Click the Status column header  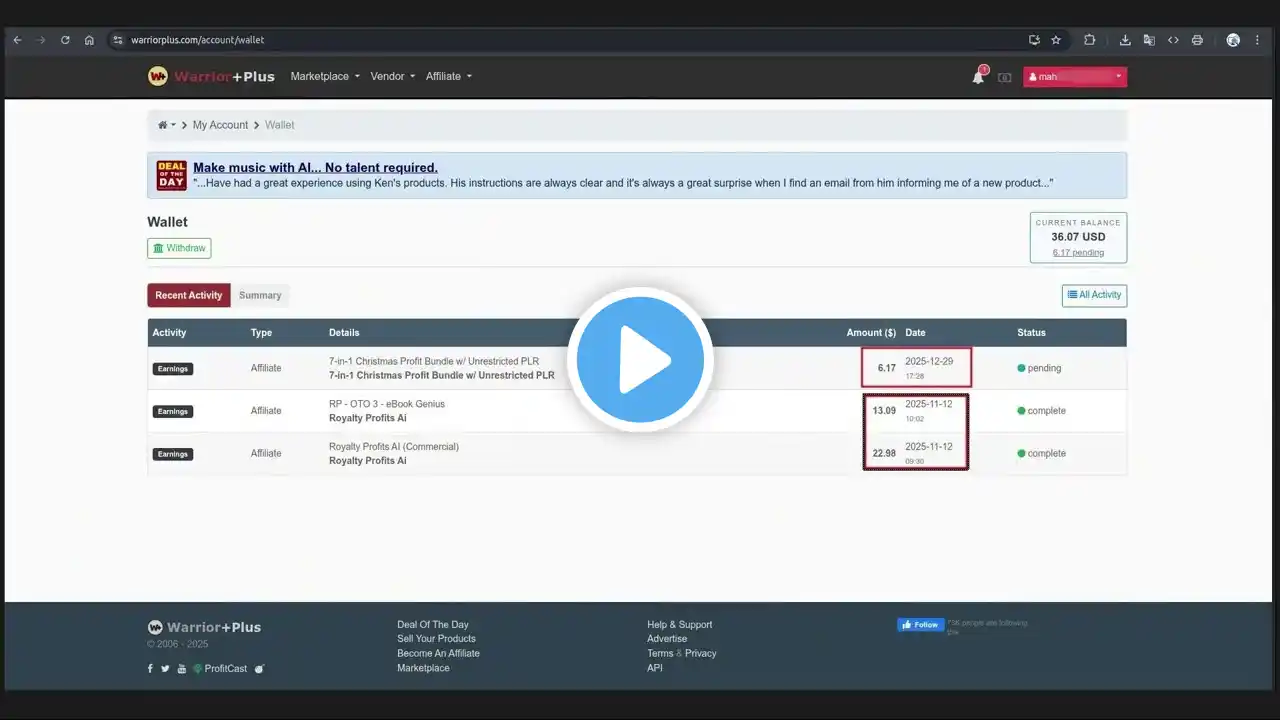click(1031, 333)
